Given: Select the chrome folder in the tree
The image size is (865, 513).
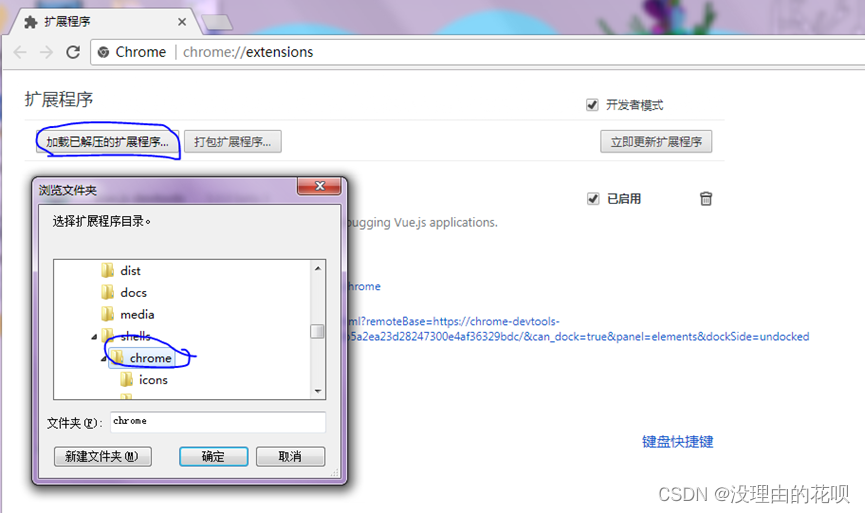Looking at the screenshot, I should (x=150, y=358).
